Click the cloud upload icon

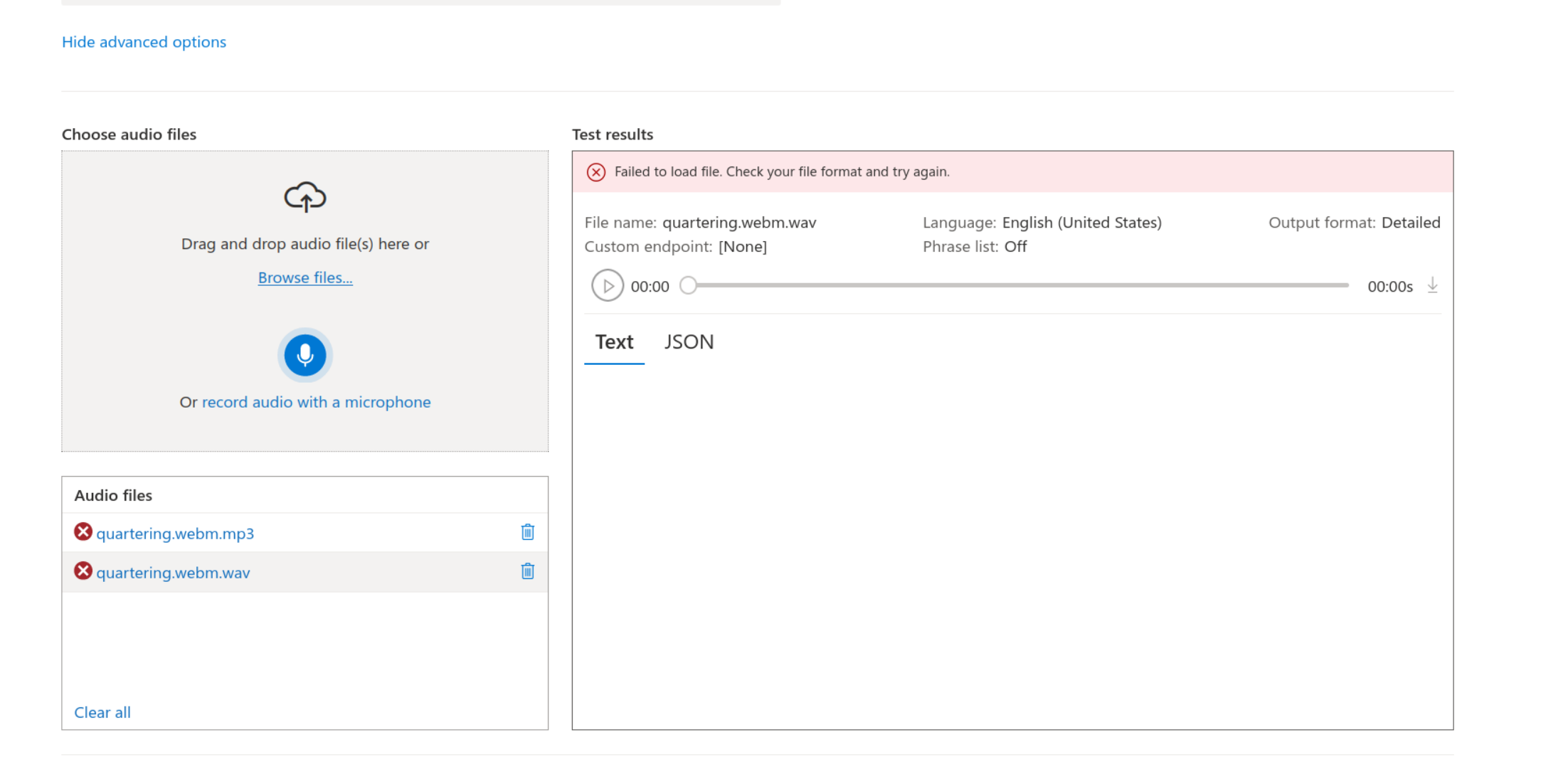[305, 197]
